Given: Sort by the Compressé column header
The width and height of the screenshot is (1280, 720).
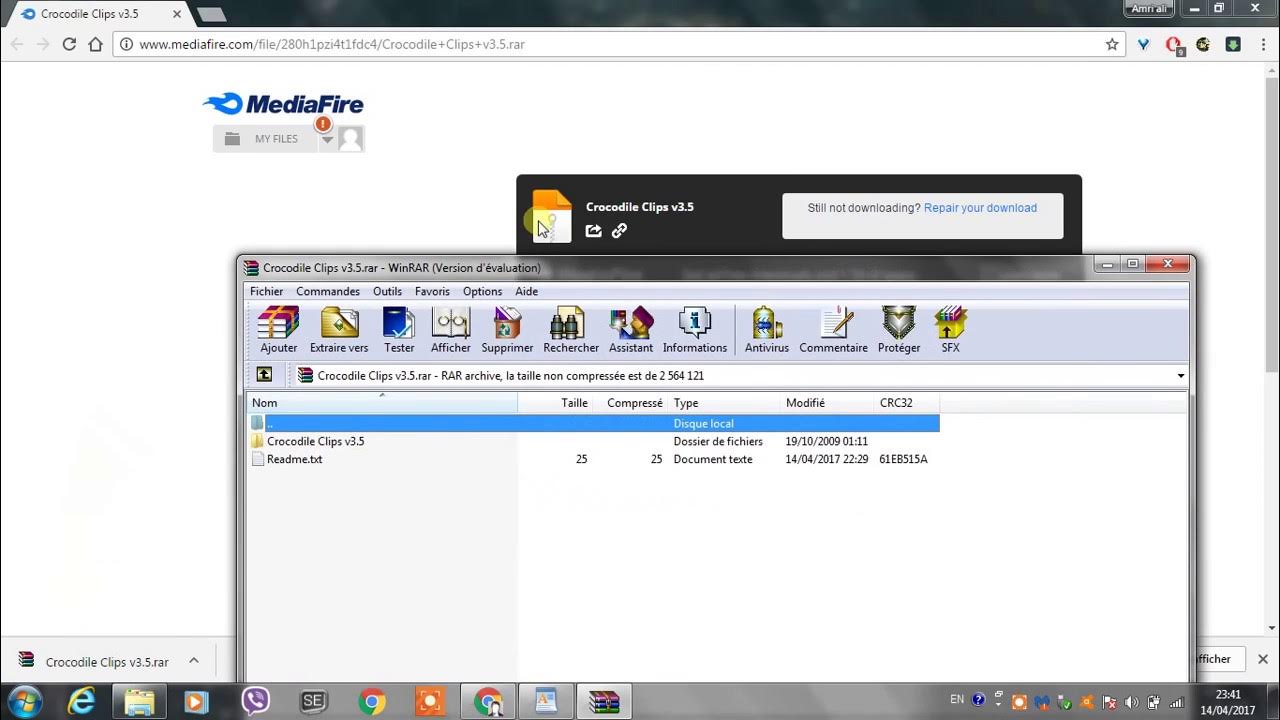Looking at the screenshot, I should tap(630, 403).
